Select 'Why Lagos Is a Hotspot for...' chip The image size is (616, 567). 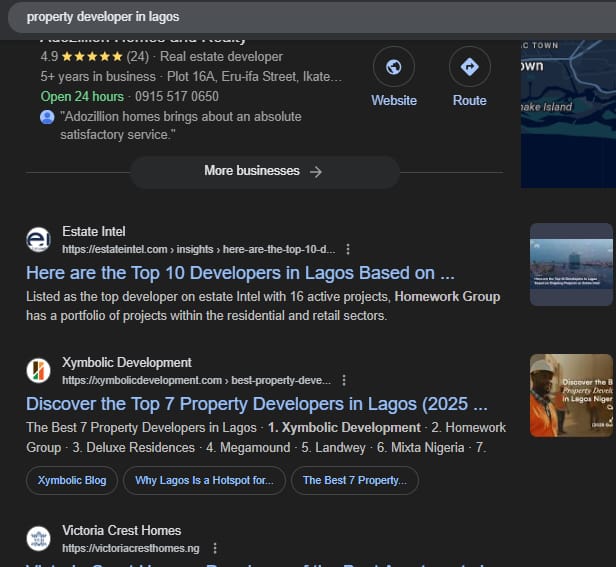tap(204, 480)
